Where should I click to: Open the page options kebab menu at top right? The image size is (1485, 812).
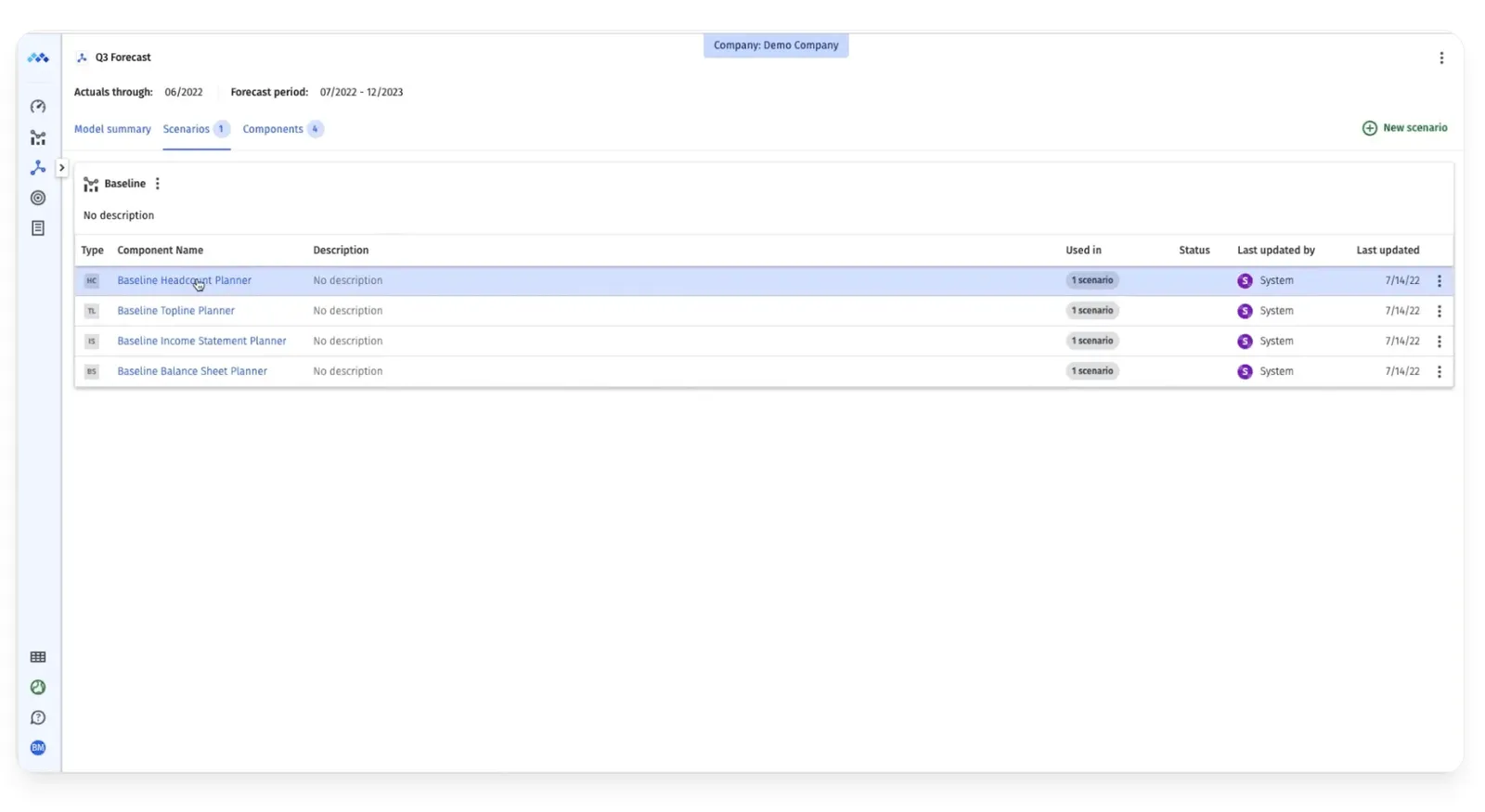pos(1441,58)
